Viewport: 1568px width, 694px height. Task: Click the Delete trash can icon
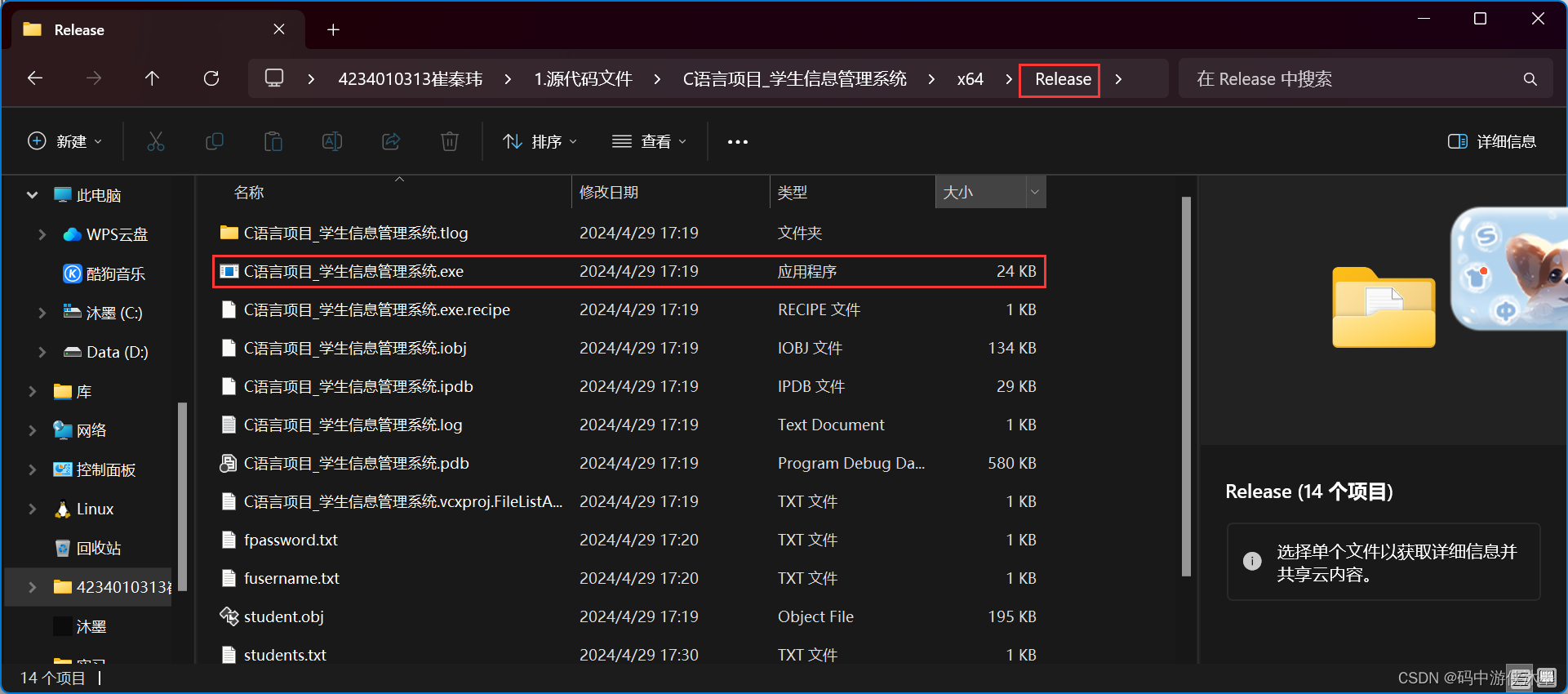coord(450,141)
